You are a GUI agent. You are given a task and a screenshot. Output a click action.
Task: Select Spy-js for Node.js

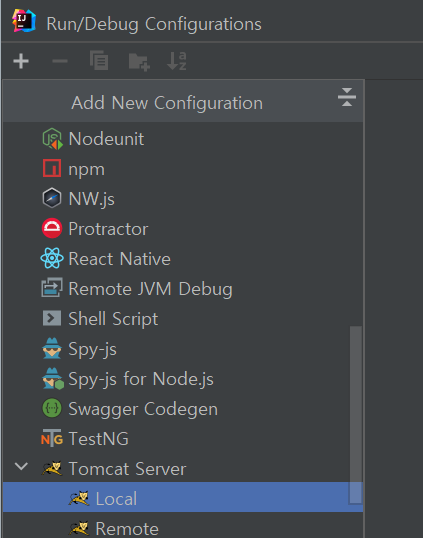point(183,379)
